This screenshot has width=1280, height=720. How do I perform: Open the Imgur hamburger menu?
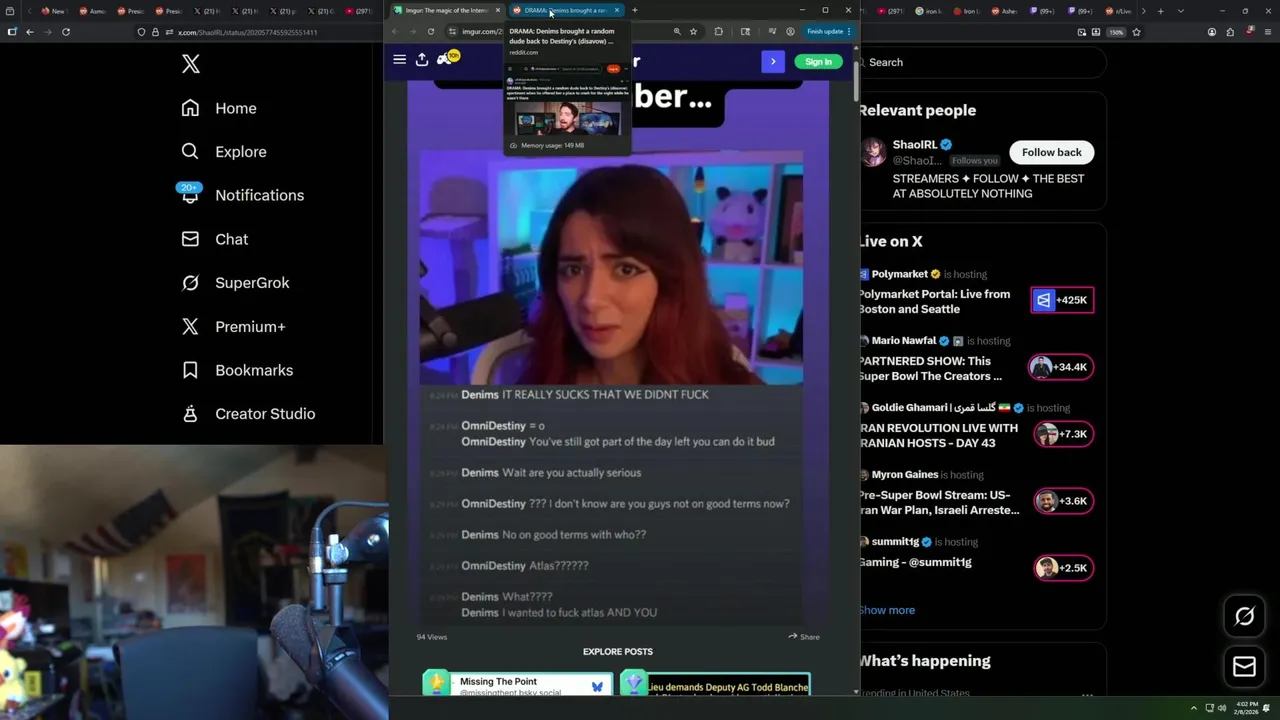pyautogui.click(x=399, y=60)
